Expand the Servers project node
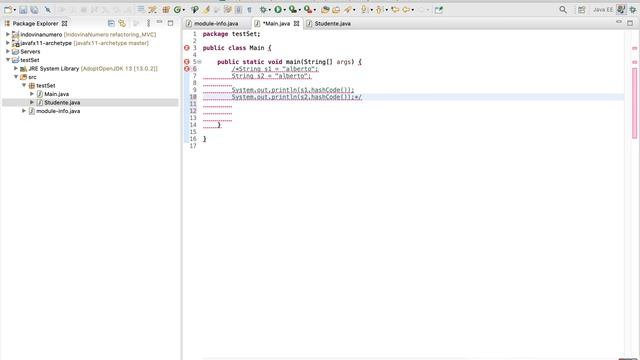This screenshot has width=640, height=360. 8,51
